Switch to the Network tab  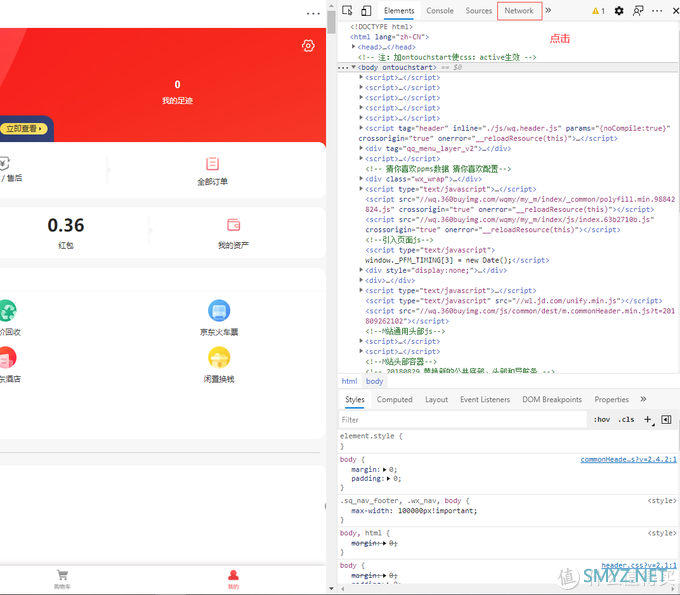click(519, 11)
